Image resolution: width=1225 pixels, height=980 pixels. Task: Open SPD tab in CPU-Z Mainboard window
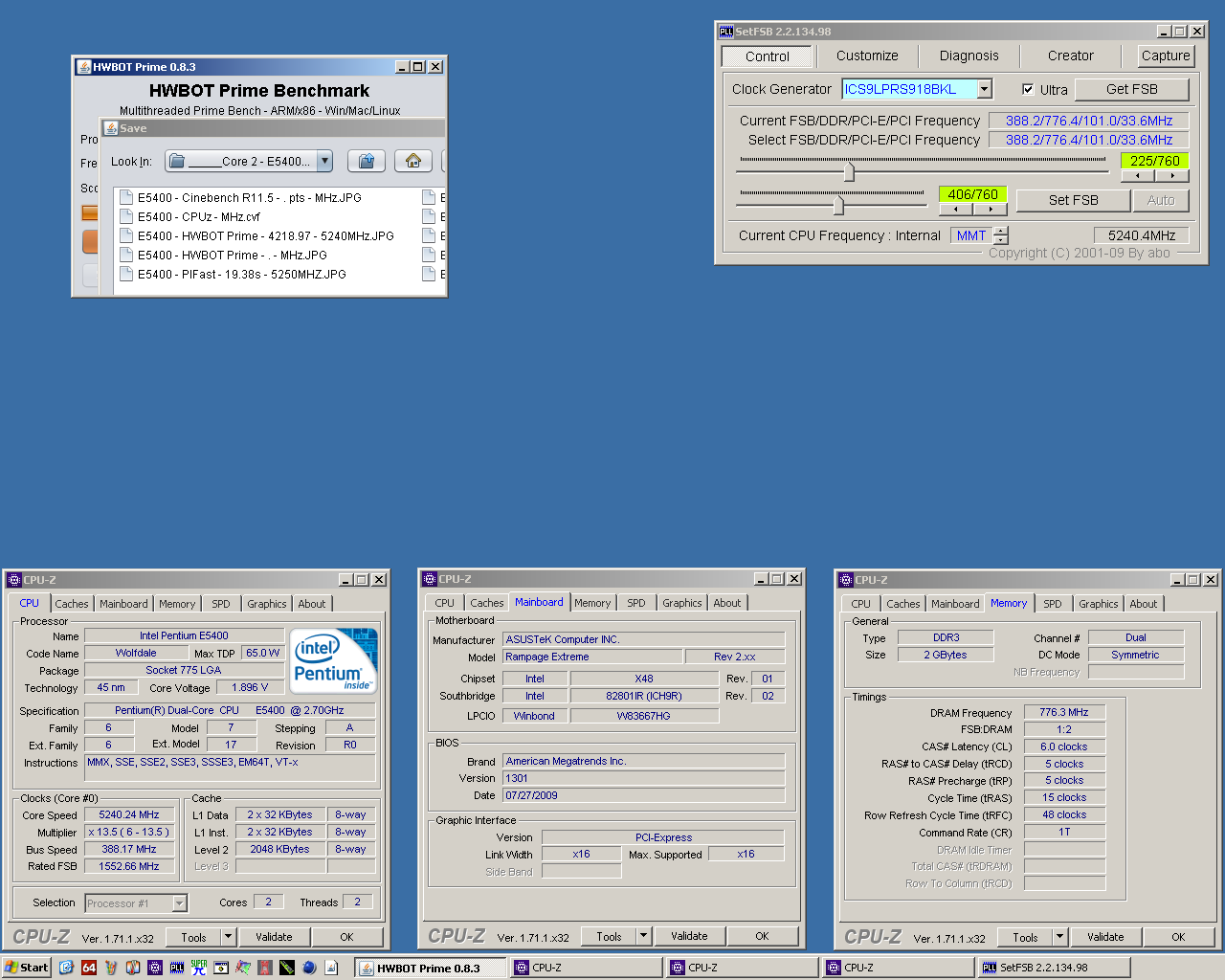(x=636, y=603)
